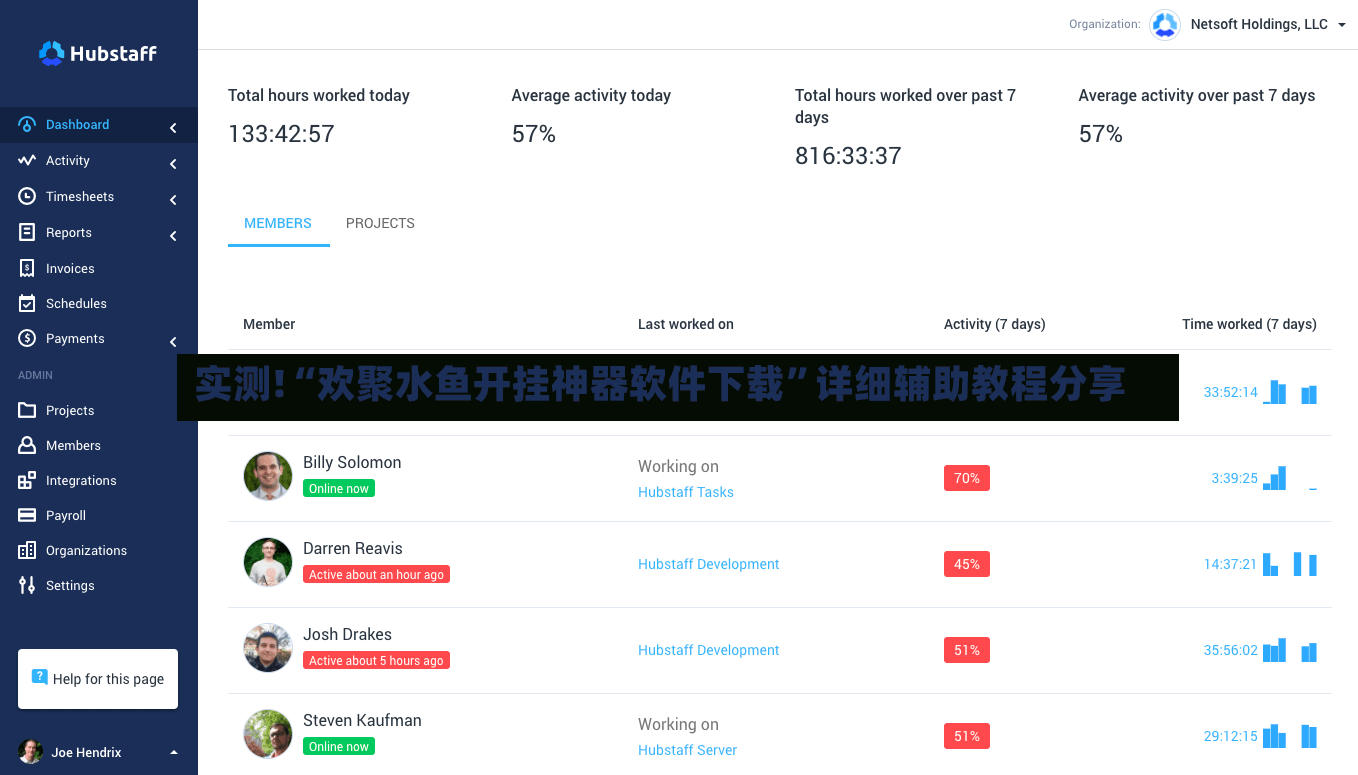Click Darren Reavis's avatar photo
Viewport: 1358px width, 775px height.
click(268, 562)
